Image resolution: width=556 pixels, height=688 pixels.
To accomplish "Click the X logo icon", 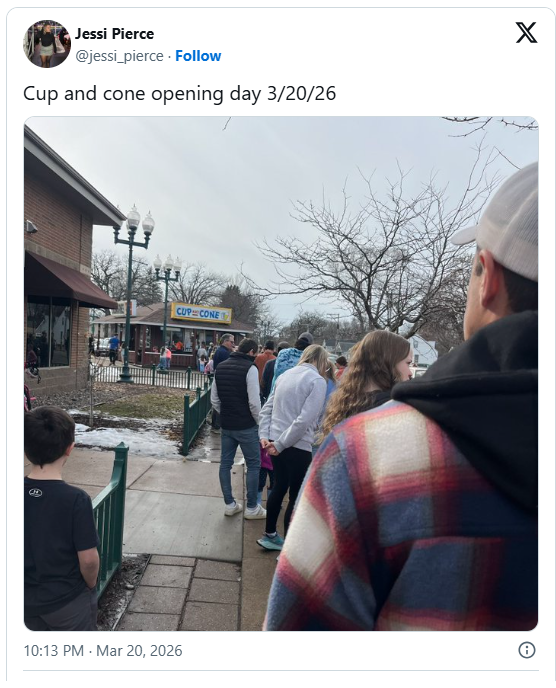I will click(526, 32).
